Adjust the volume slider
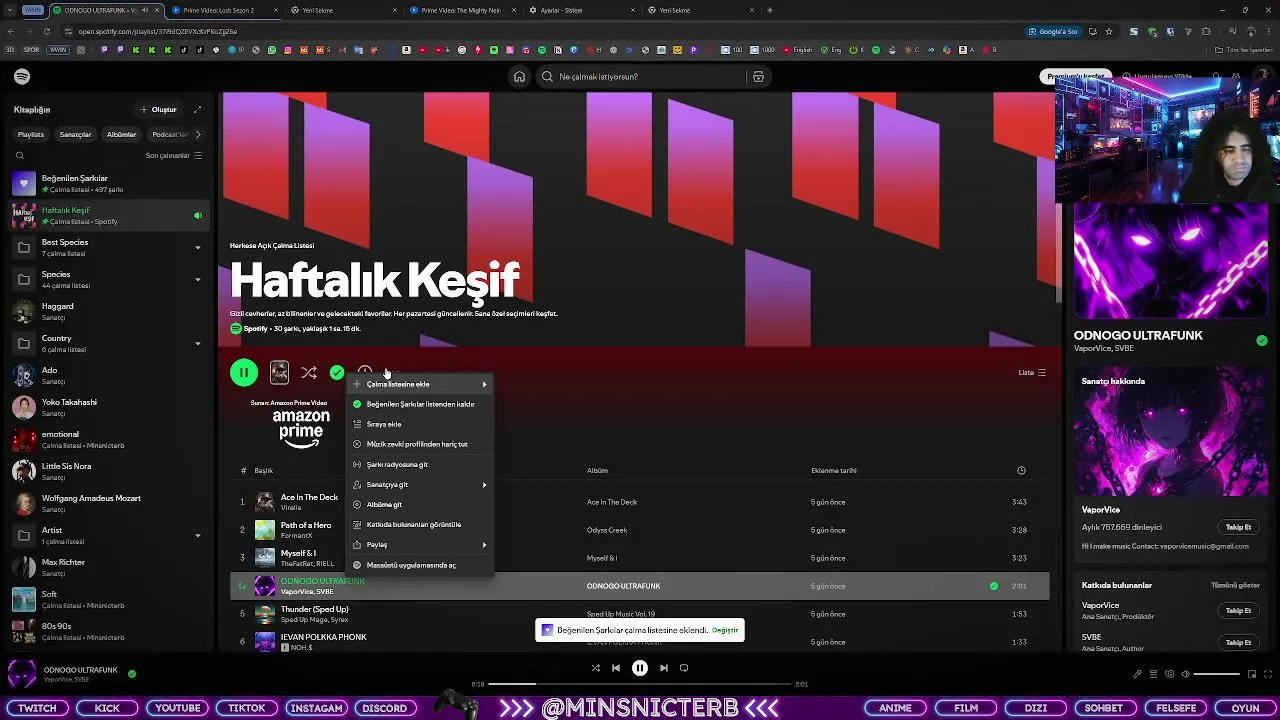The height and width of the screenshot is (720, 1280). click(1215, 674)
